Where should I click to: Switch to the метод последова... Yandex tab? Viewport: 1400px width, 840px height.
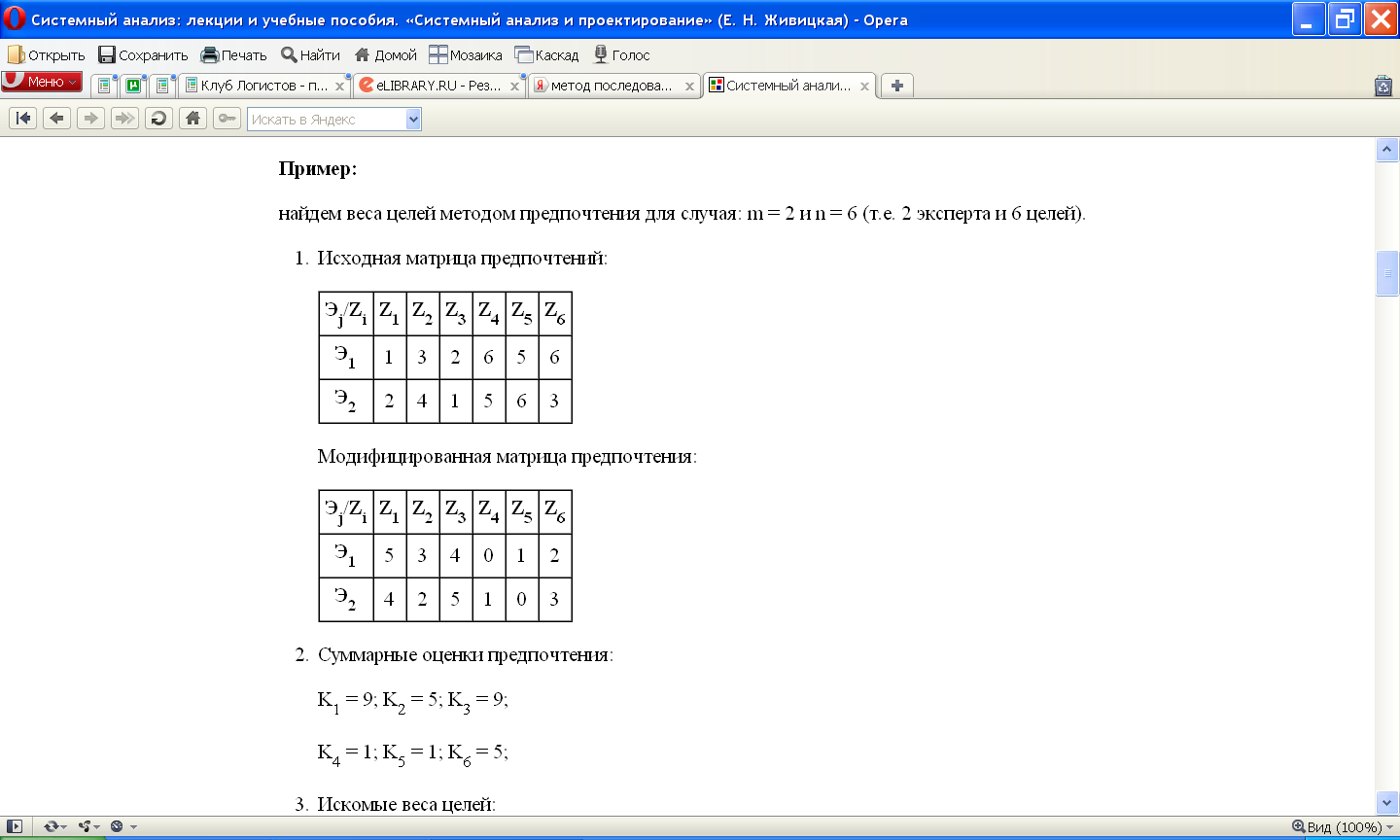(614, 86)
